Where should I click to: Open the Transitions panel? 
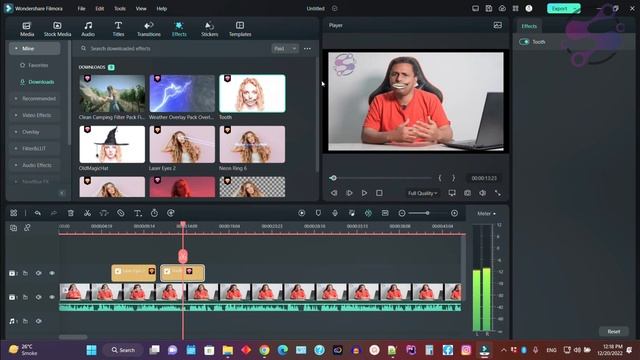click(149, 29)
